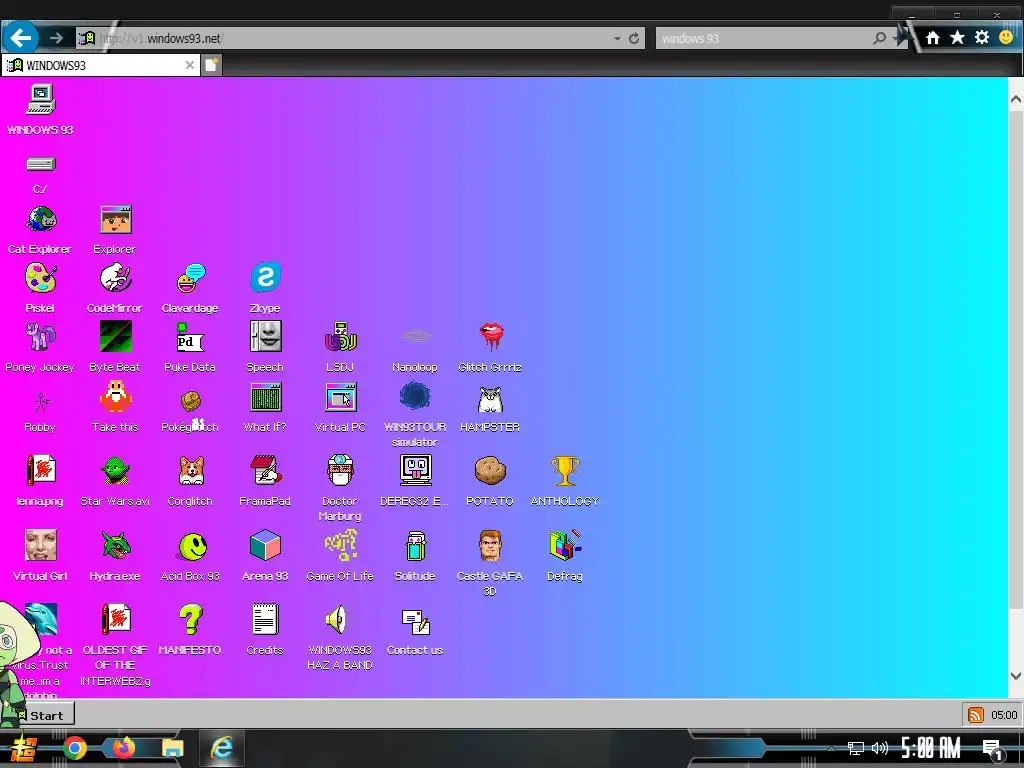Open Corglitch icon

click(191, 470)
